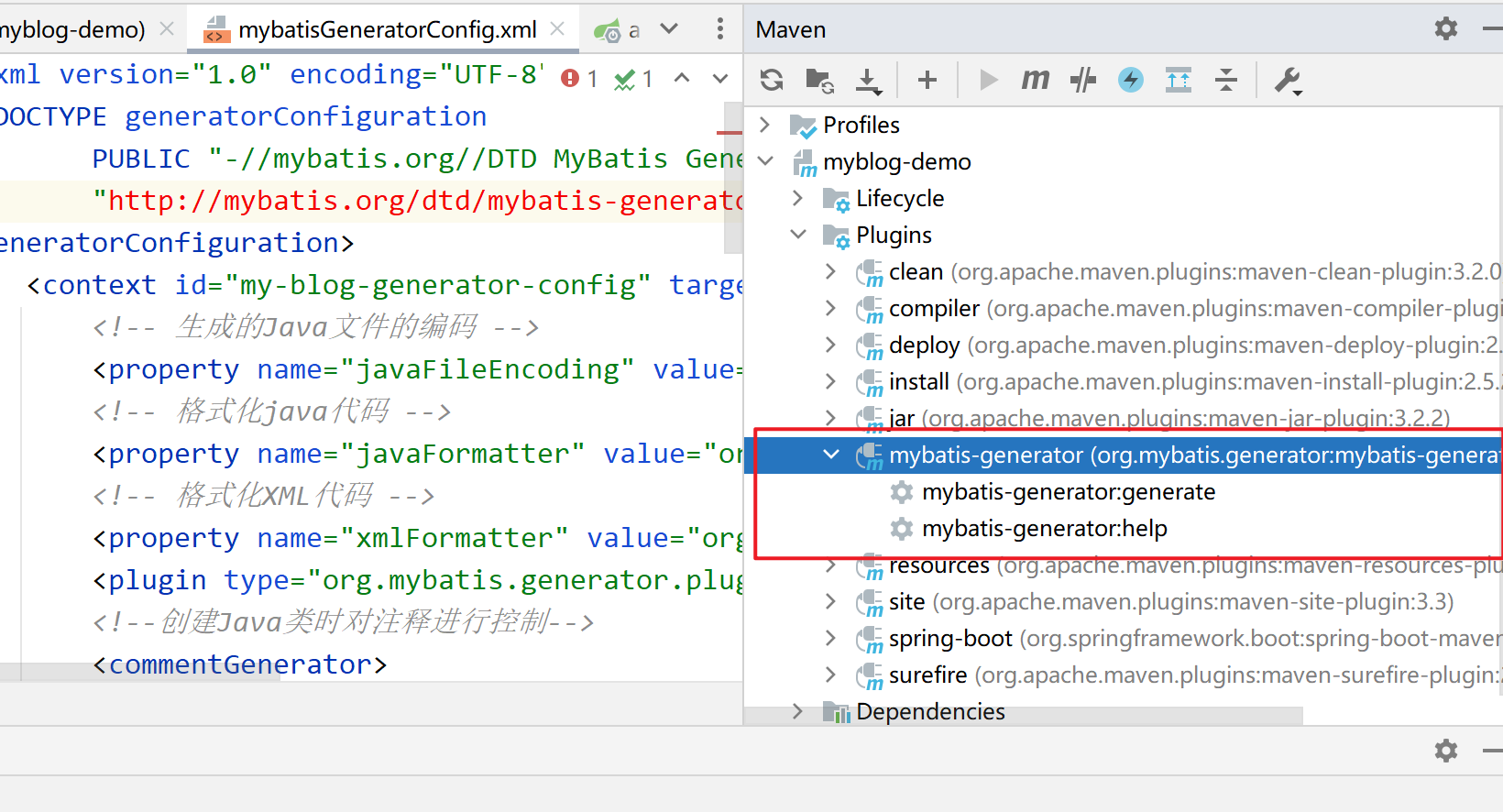Screen dimensions: 1503x812
Task: Click the green typo check indicator
Action: [633, 79]
